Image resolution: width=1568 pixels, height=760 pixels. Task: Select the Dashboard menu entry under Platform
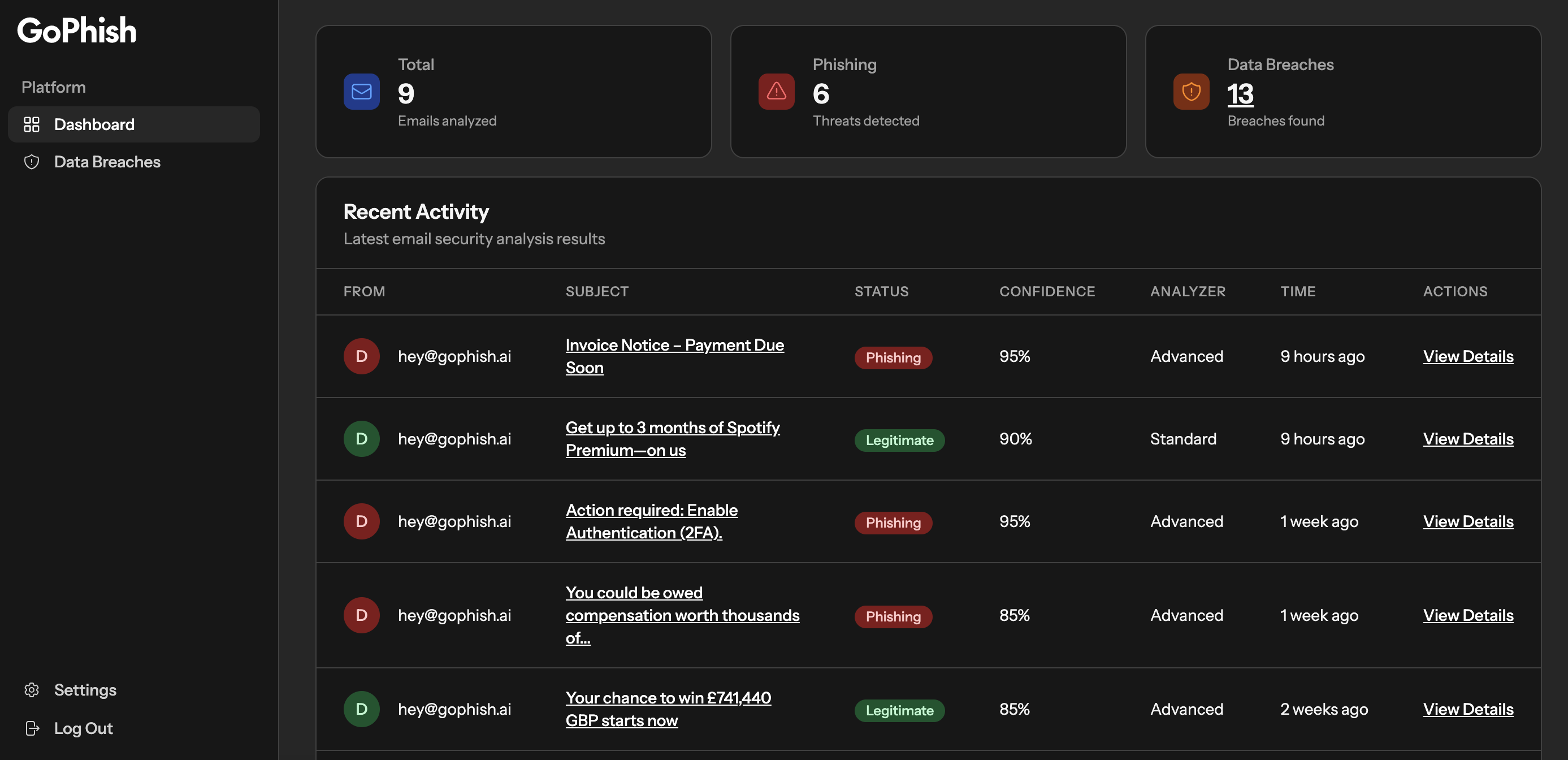[94, 124]
